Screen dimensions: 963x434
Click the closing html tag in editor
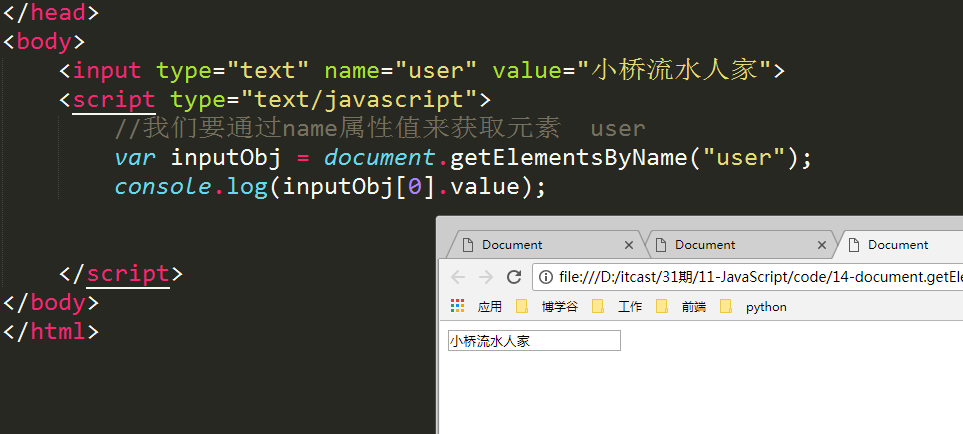coord(51,331)
